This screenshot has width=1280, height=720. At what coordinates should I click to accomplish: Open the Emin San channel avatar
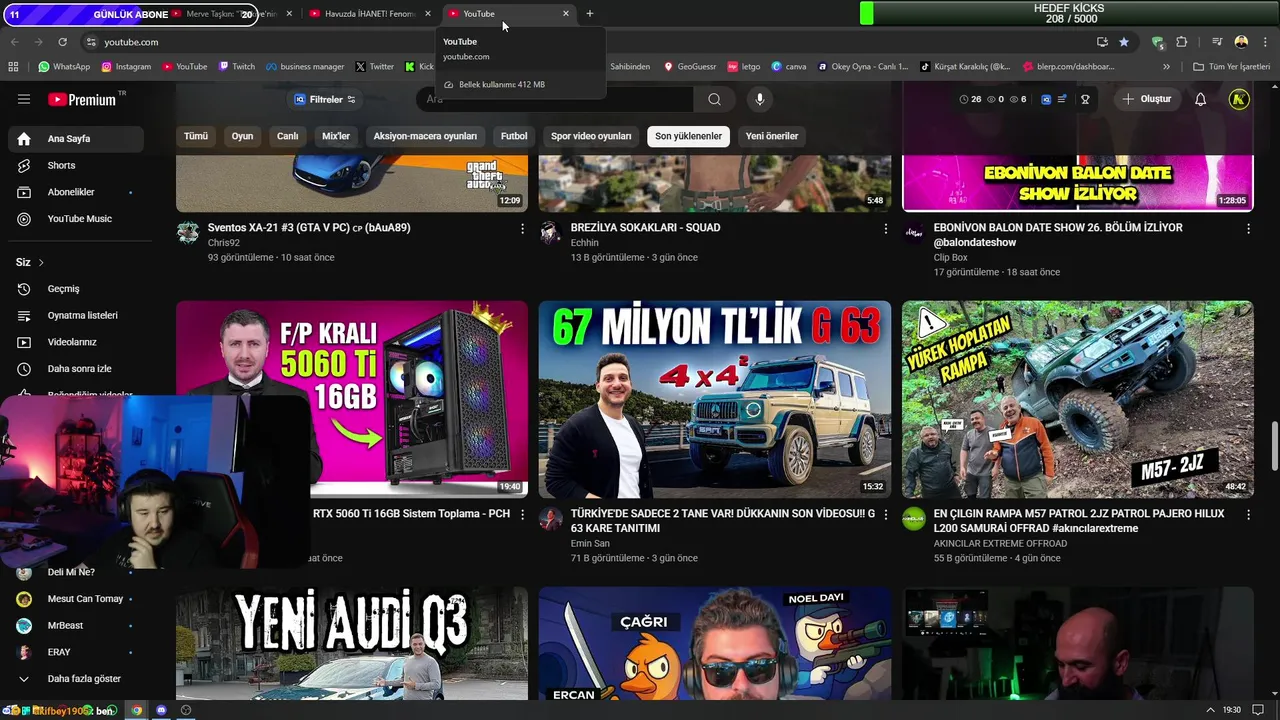[x=550, y=519]
